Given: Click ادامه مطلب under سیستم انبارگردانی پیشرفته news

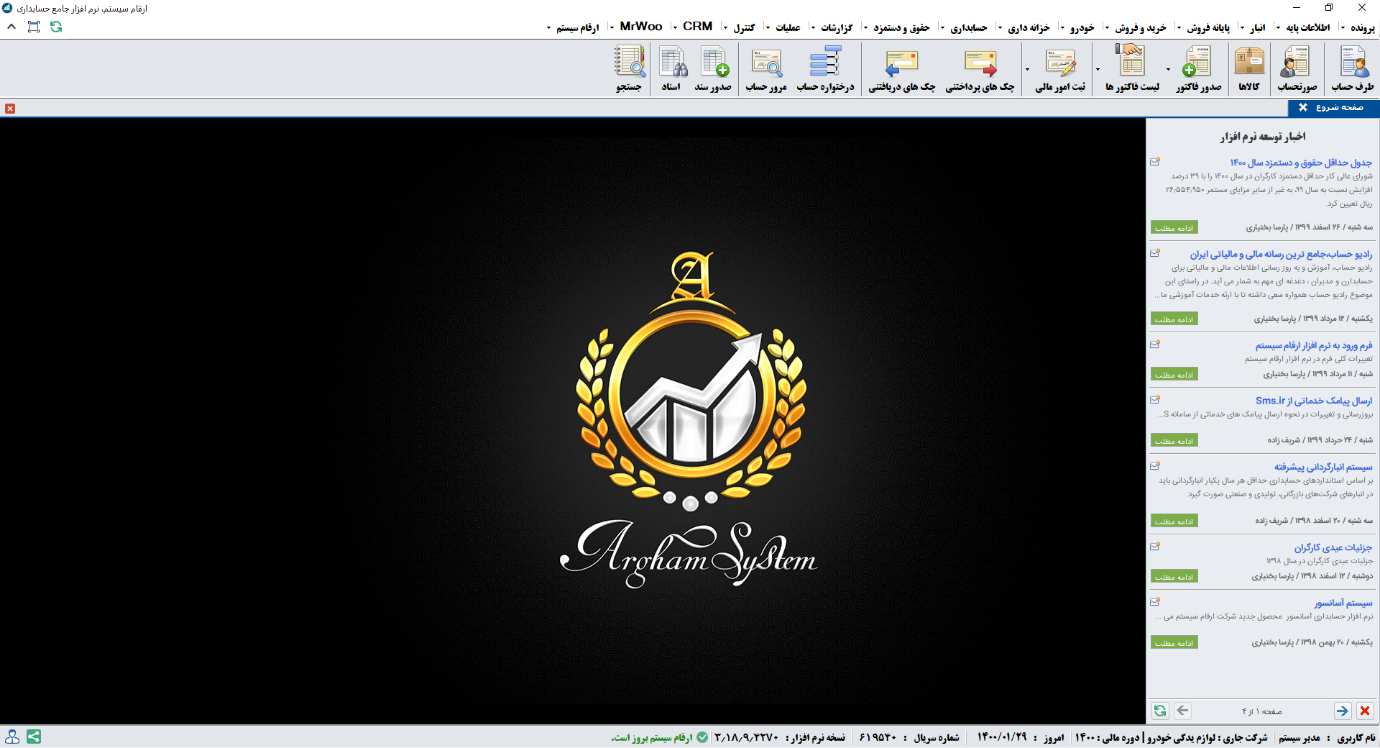Looking at the screenshot, I should (1174, 521).
